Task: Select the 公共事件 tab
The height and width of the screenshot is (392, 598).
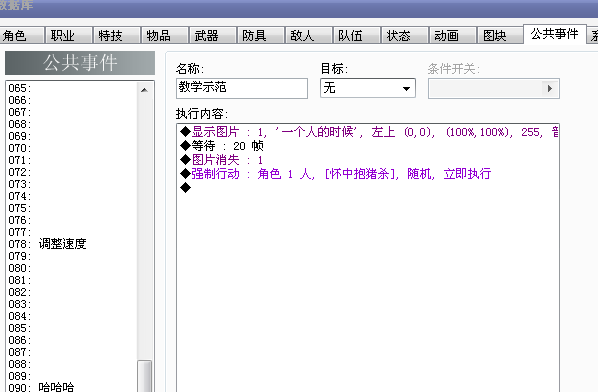Action: point(555,34)
